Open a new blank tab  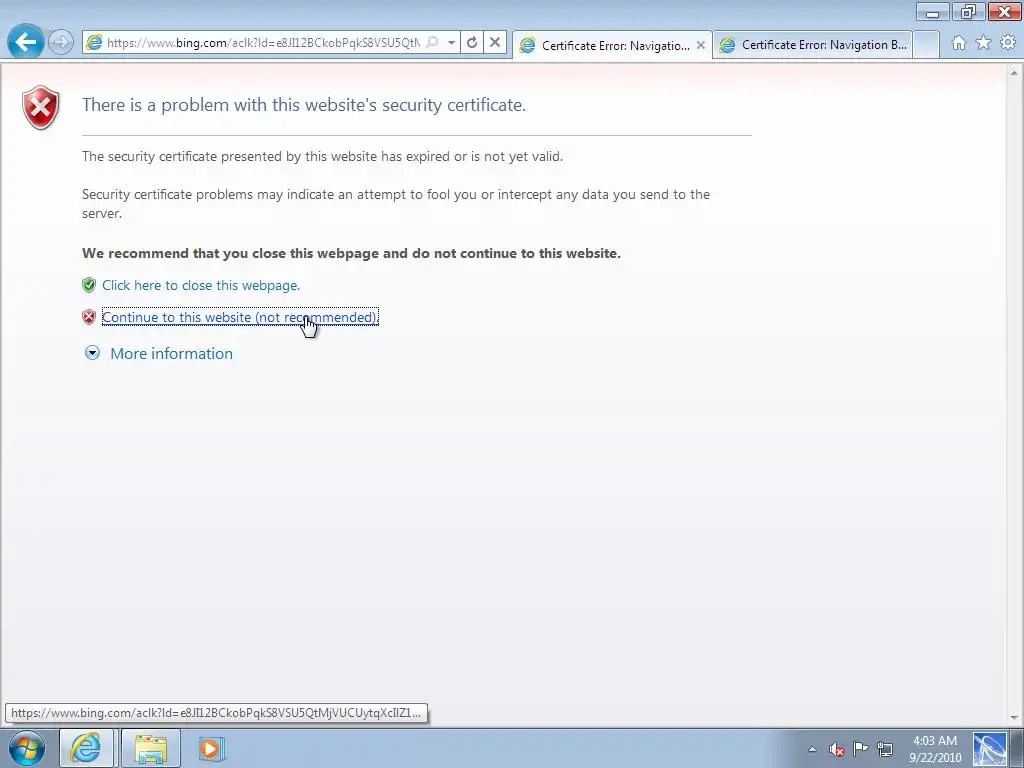click(x=925, y=45)
